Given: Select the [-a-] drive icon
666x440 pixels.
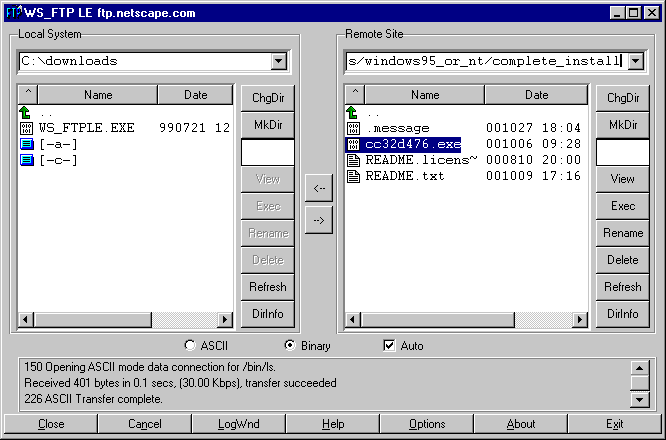Looking at the screenshot, I should point(27,144).
